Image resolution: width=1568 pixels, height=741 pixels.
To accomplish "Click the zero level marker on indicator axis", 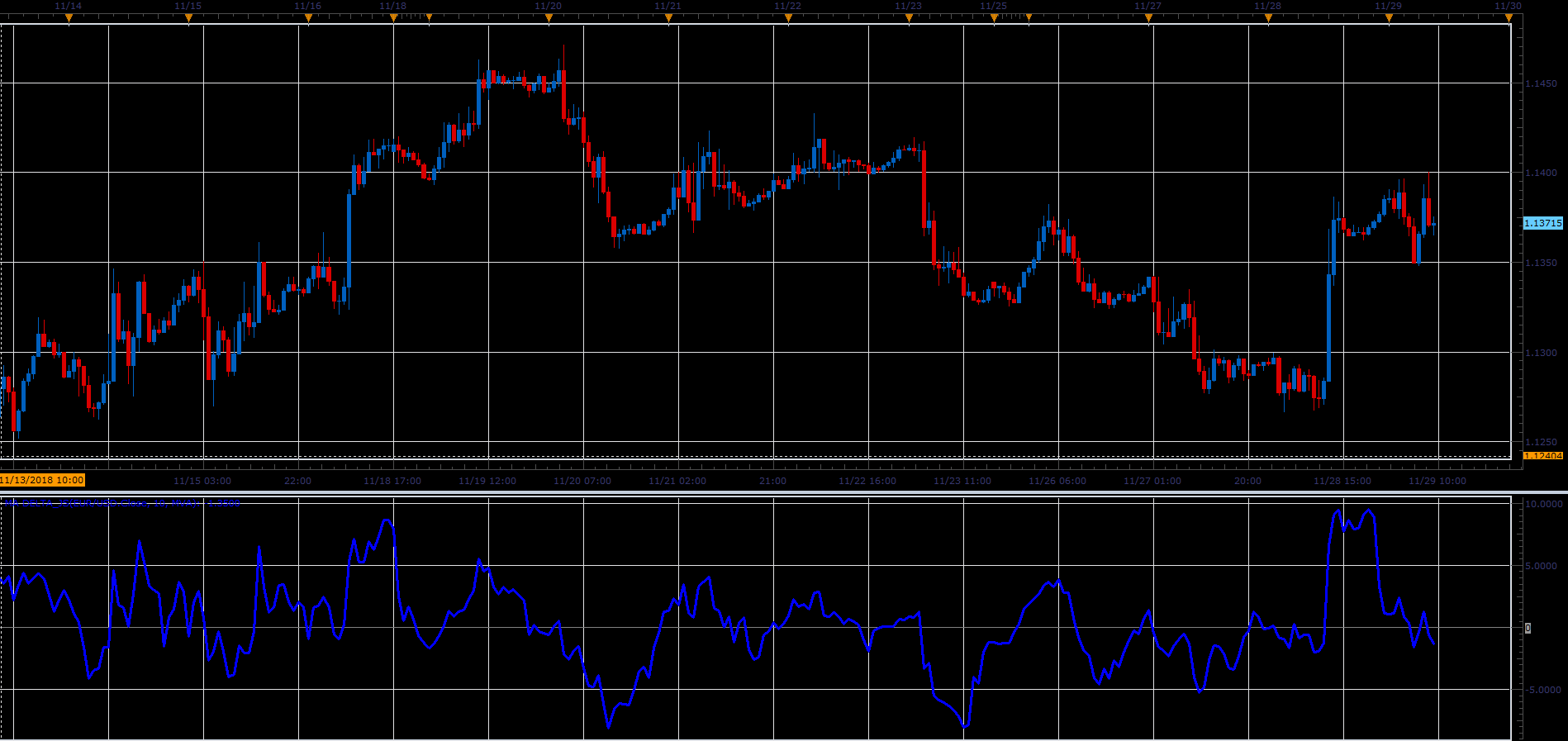I will (x=1528, y=628).
